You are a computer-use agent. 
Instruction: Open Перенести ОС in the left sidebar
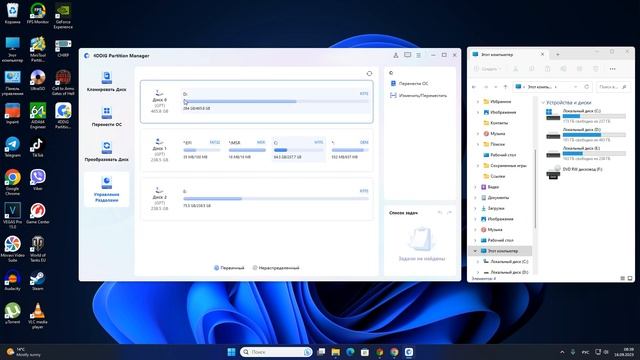tap(107, 116)
